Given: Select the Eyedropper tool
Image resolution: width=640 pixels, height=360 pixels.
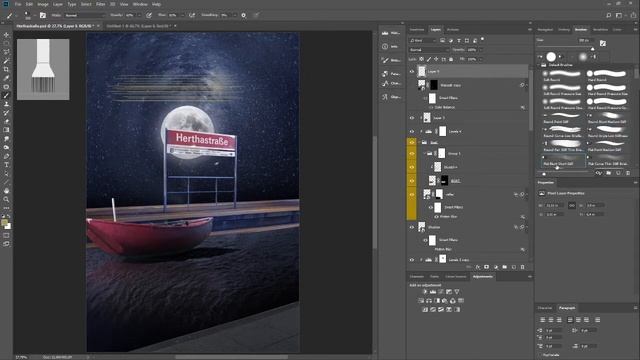Looking at the screenshot, I should coord(6,78).
